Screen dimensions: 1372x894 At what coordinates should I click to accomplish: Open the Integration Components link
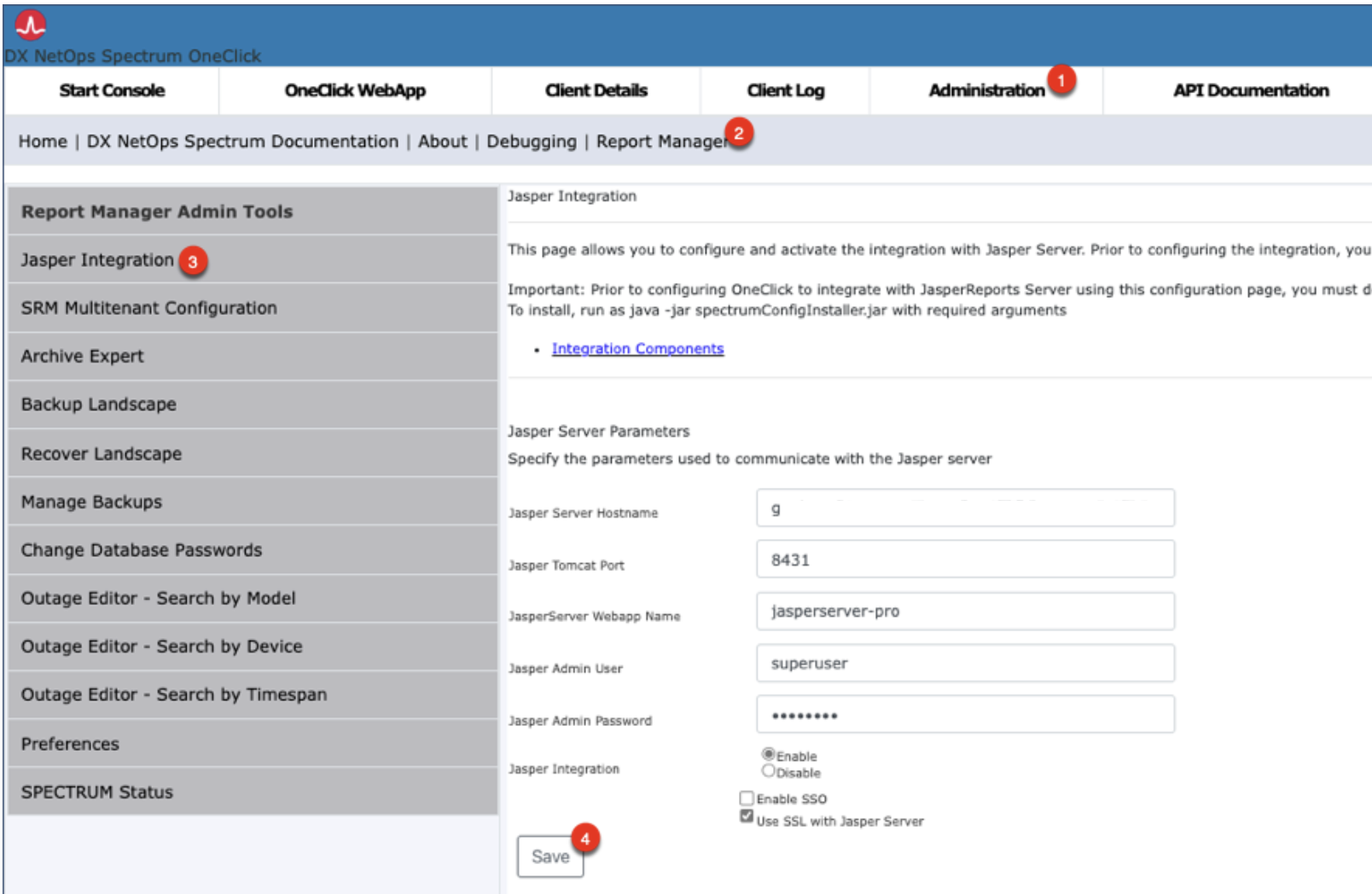click(x=637, y=349)
